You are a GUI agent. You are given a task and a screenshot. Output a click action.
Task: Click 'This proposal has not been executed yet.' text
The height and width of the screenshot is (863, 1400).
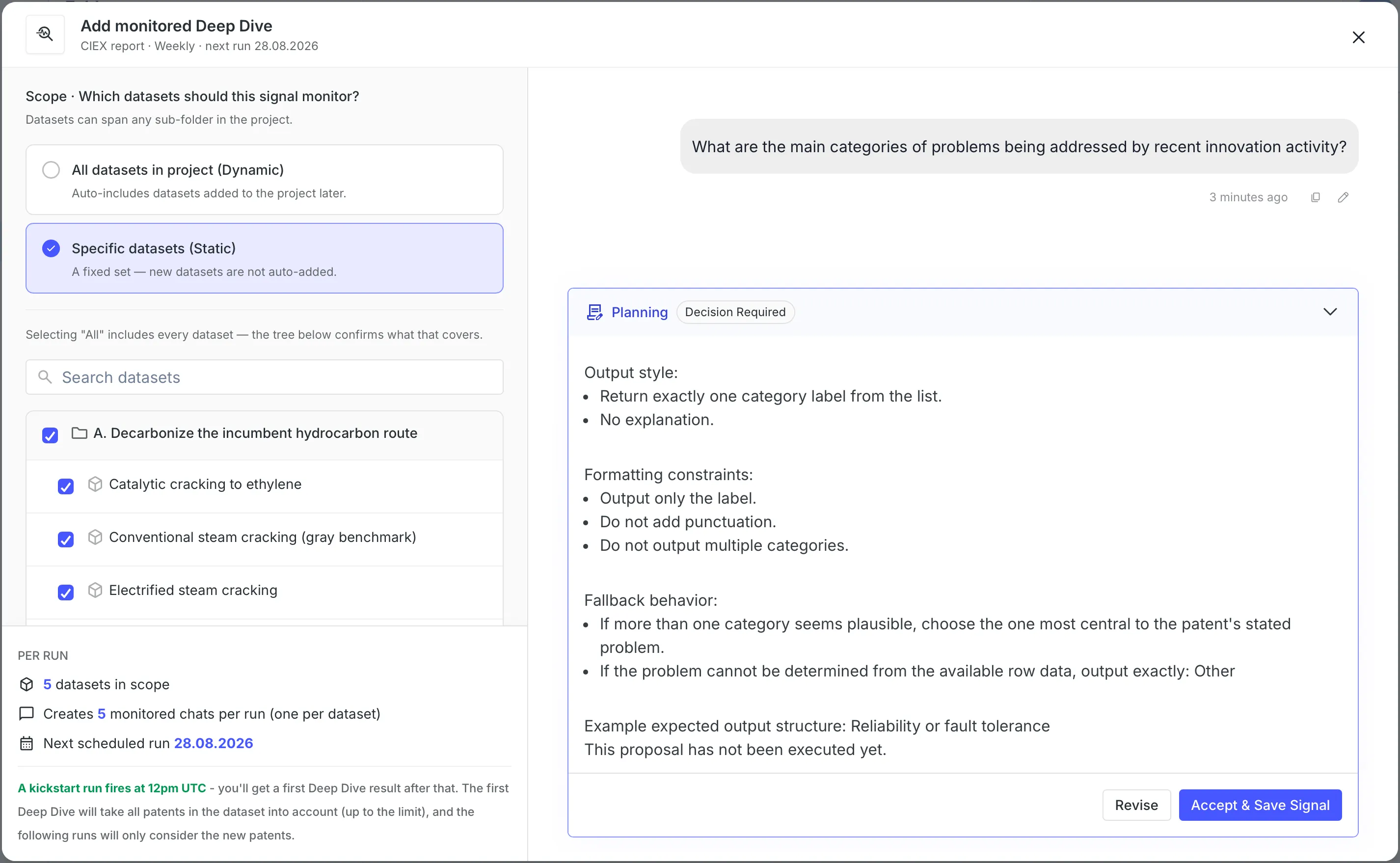(x=735, y=750)
